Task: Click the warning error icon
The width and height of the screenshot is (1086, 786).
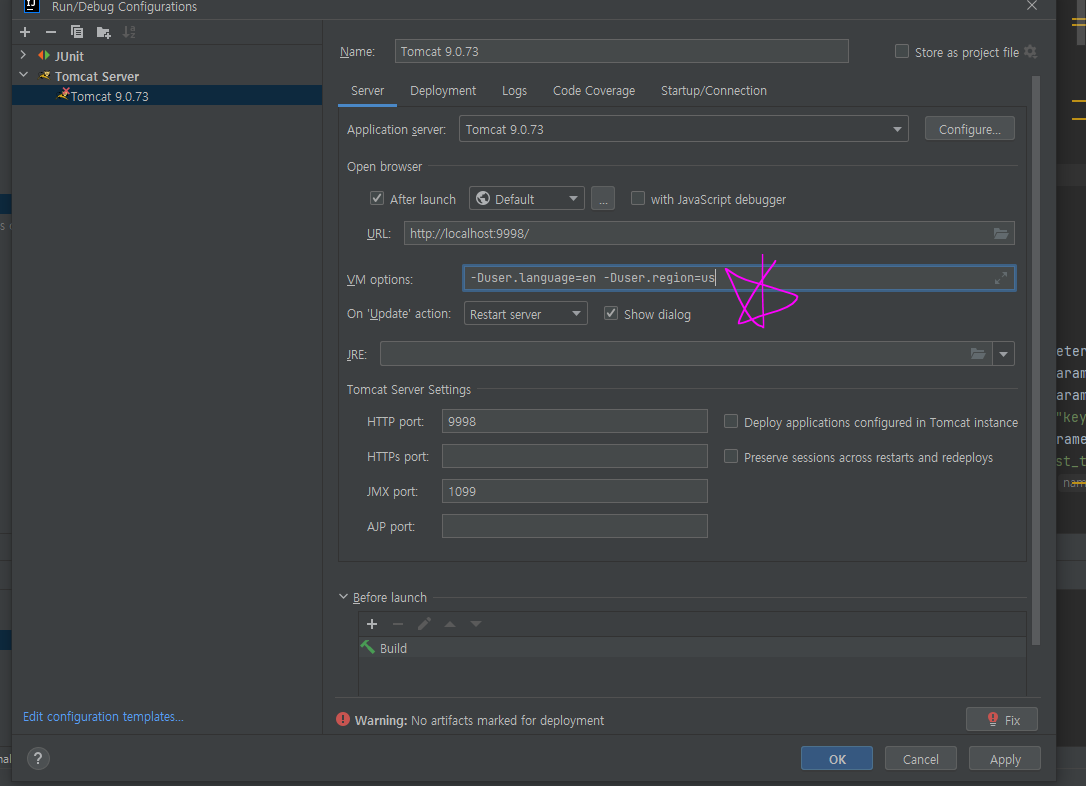Action: (x=343, y=720)
